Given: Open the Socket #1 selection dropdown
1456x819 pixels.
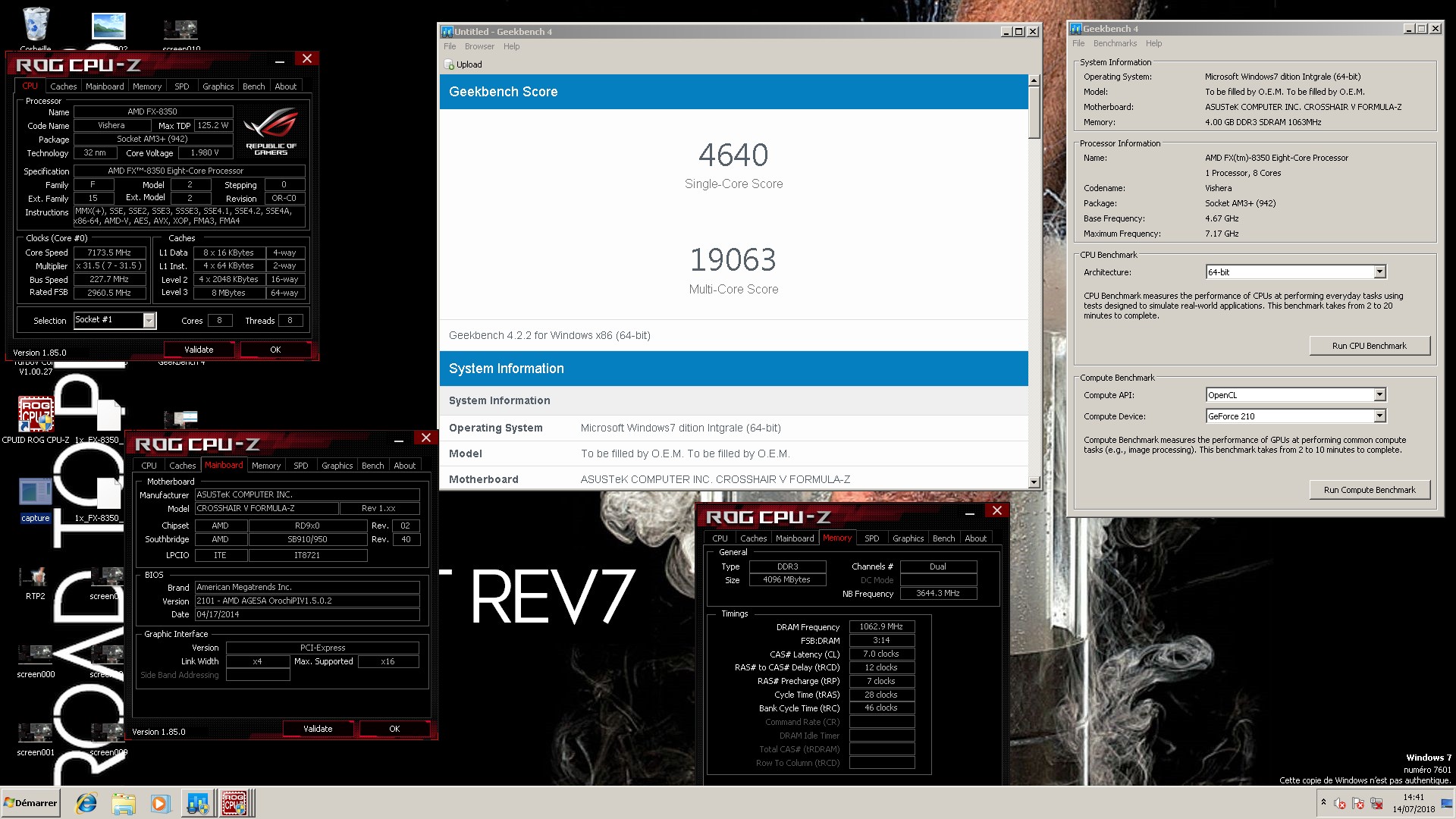Looking at the screenshot, I should 115,320.
